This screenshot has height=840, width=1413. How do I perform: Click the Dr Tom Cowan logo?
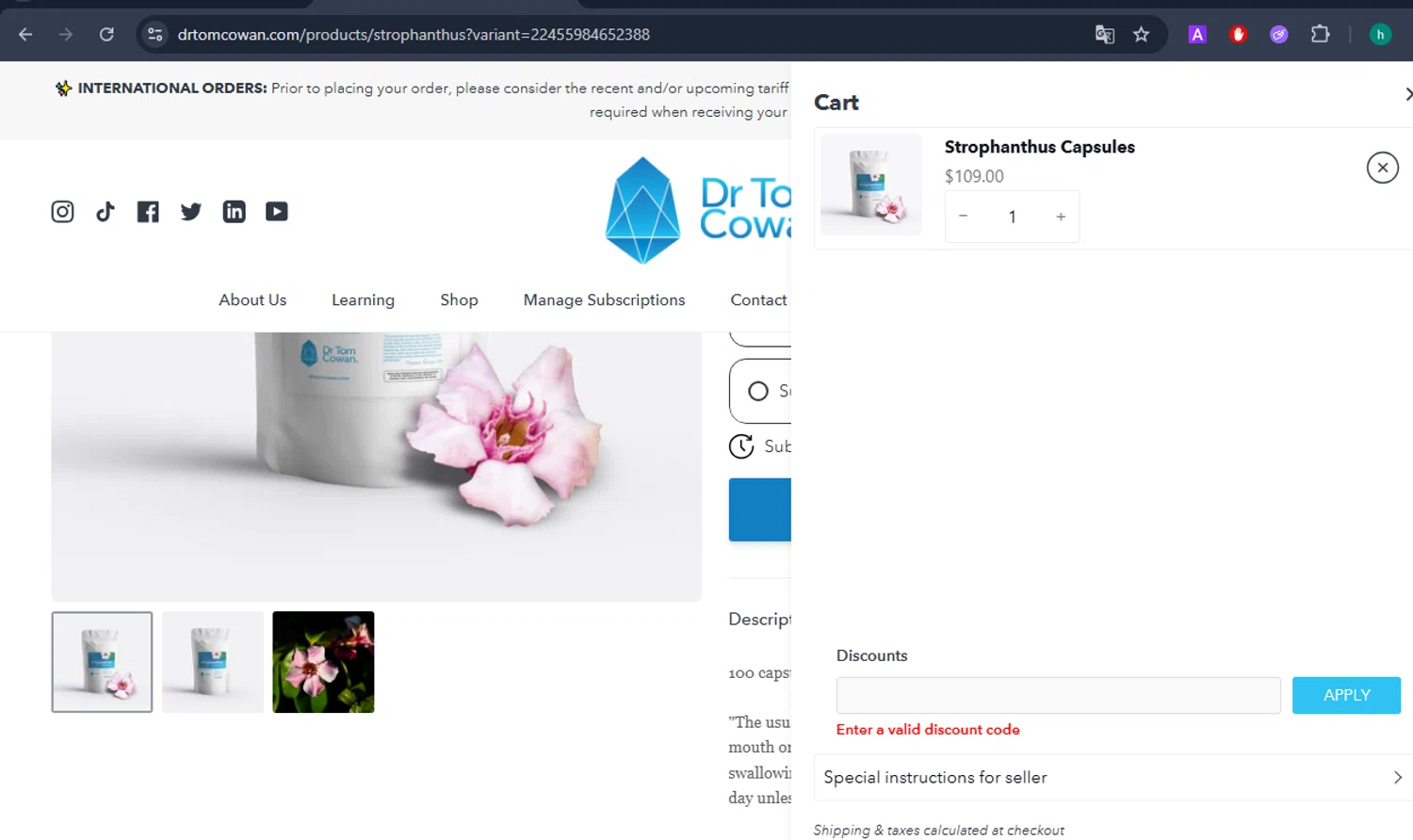pos(698,211)
